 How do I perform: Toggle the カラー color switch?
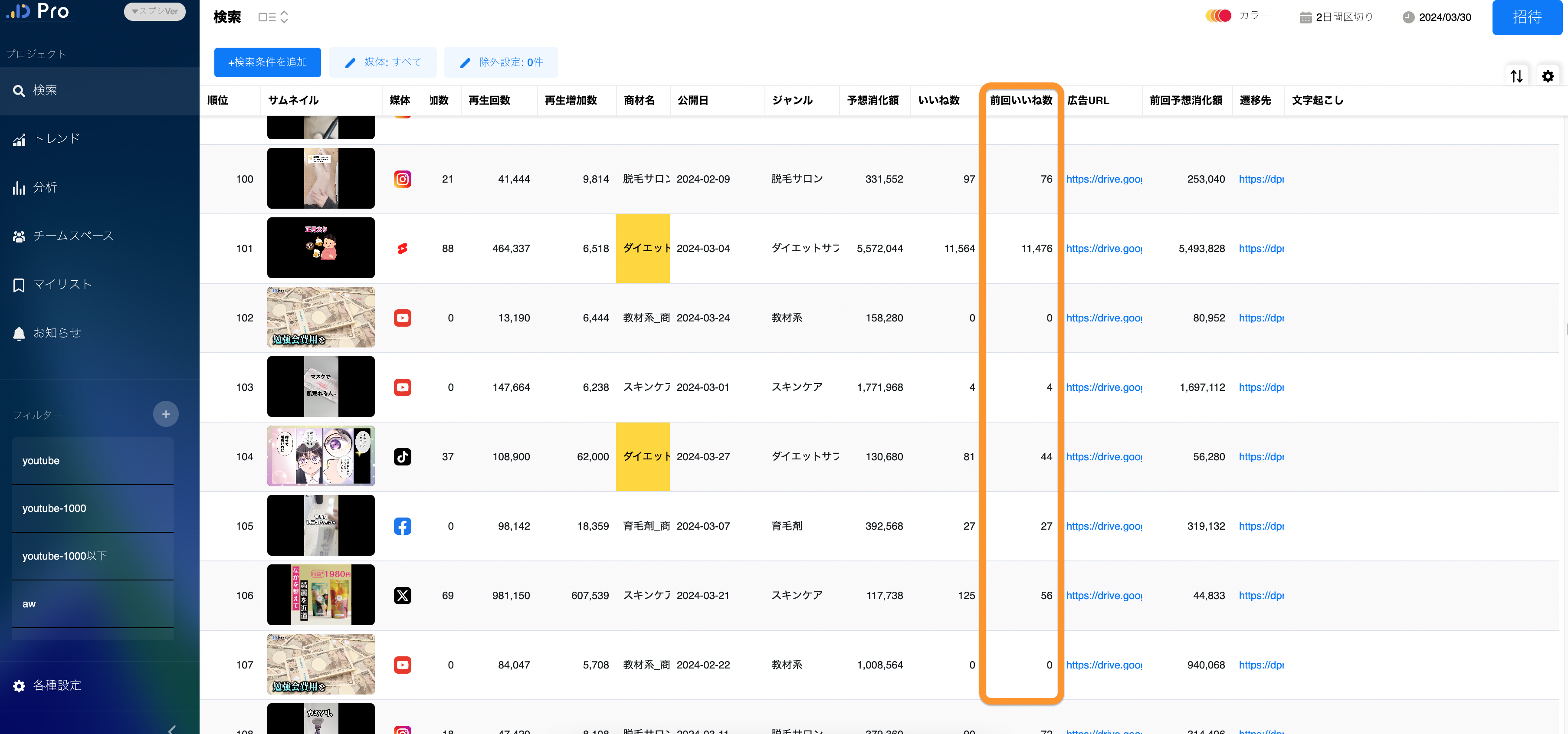click(1219, 16)
